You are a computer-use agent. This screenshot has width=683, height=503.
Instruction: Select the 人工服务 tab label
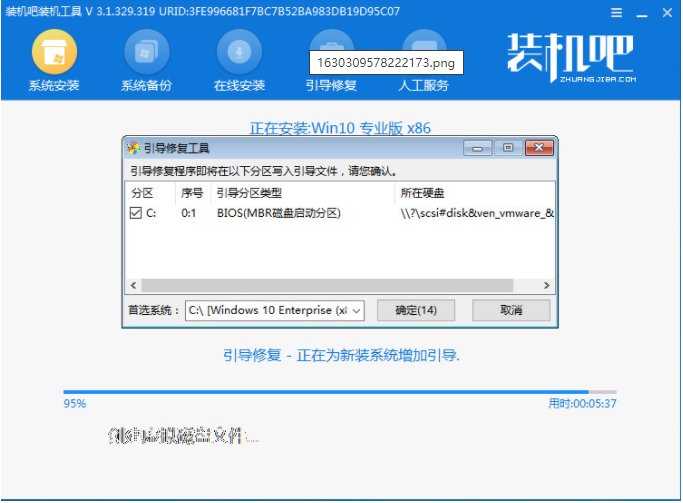(x=423, y=85)
